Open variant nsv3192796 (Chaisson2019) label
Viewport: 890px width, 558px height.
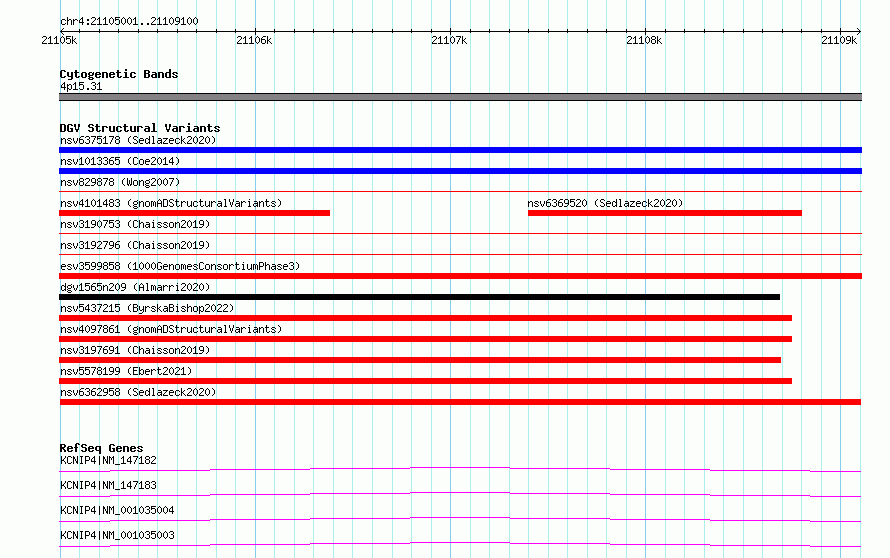pos(135,245)
